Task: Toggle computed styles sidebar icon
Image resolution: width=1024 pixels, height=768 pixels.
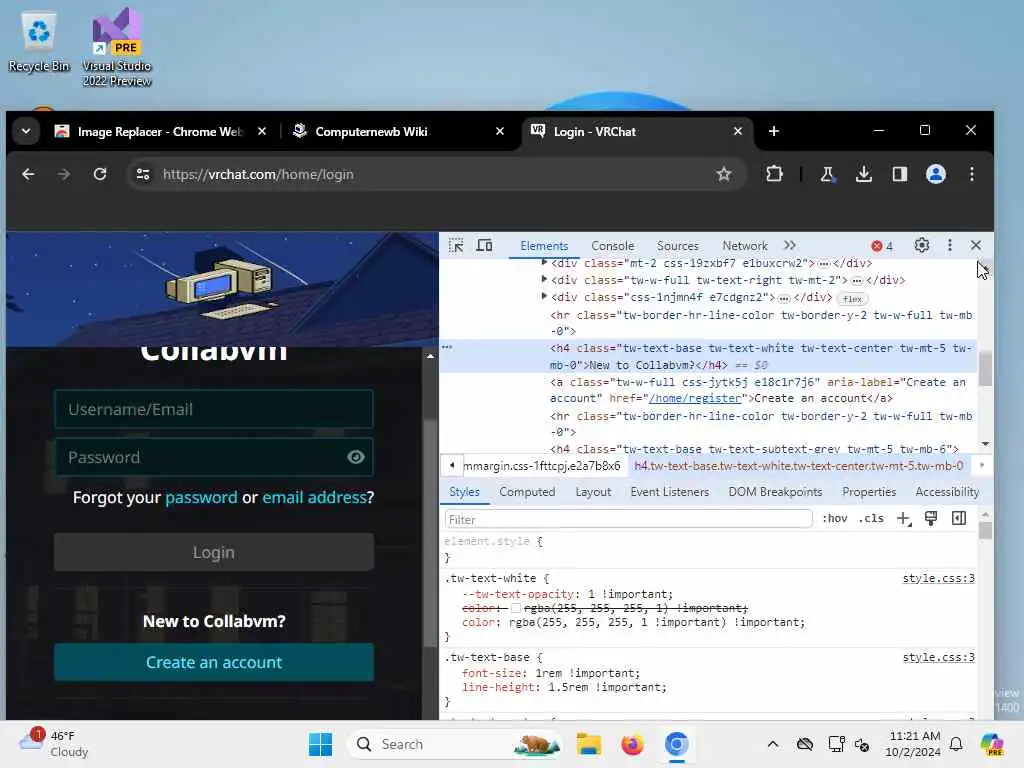Action: [959, 519]
